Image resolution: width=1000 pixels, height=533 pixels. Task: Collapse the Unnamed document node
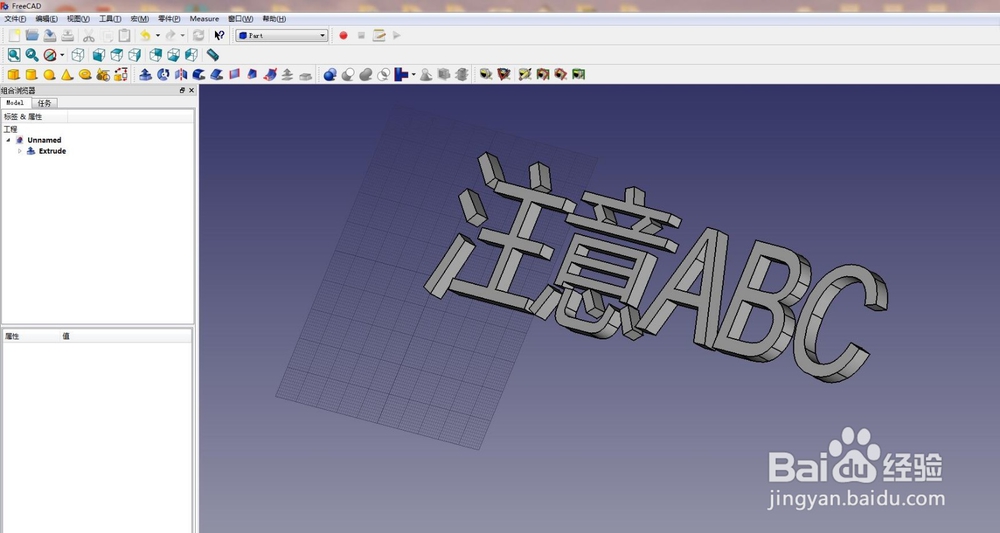[8, 140]
